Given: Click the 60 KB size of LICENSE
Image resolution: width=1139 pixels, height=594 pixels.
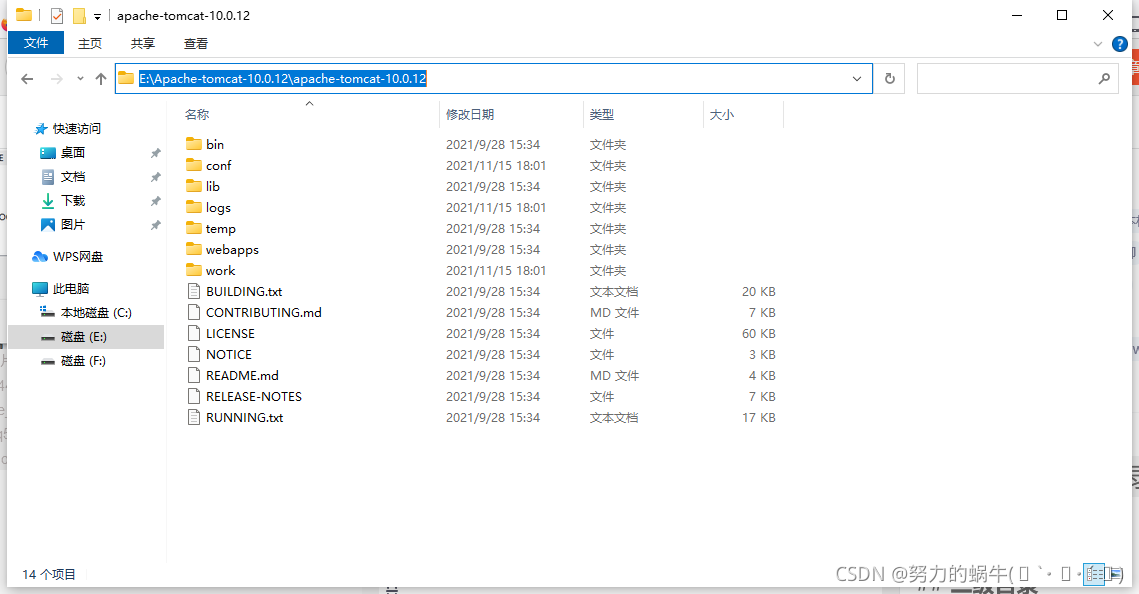Looking at the screenshot, I should pyautogui.click(x=758, y=333).
